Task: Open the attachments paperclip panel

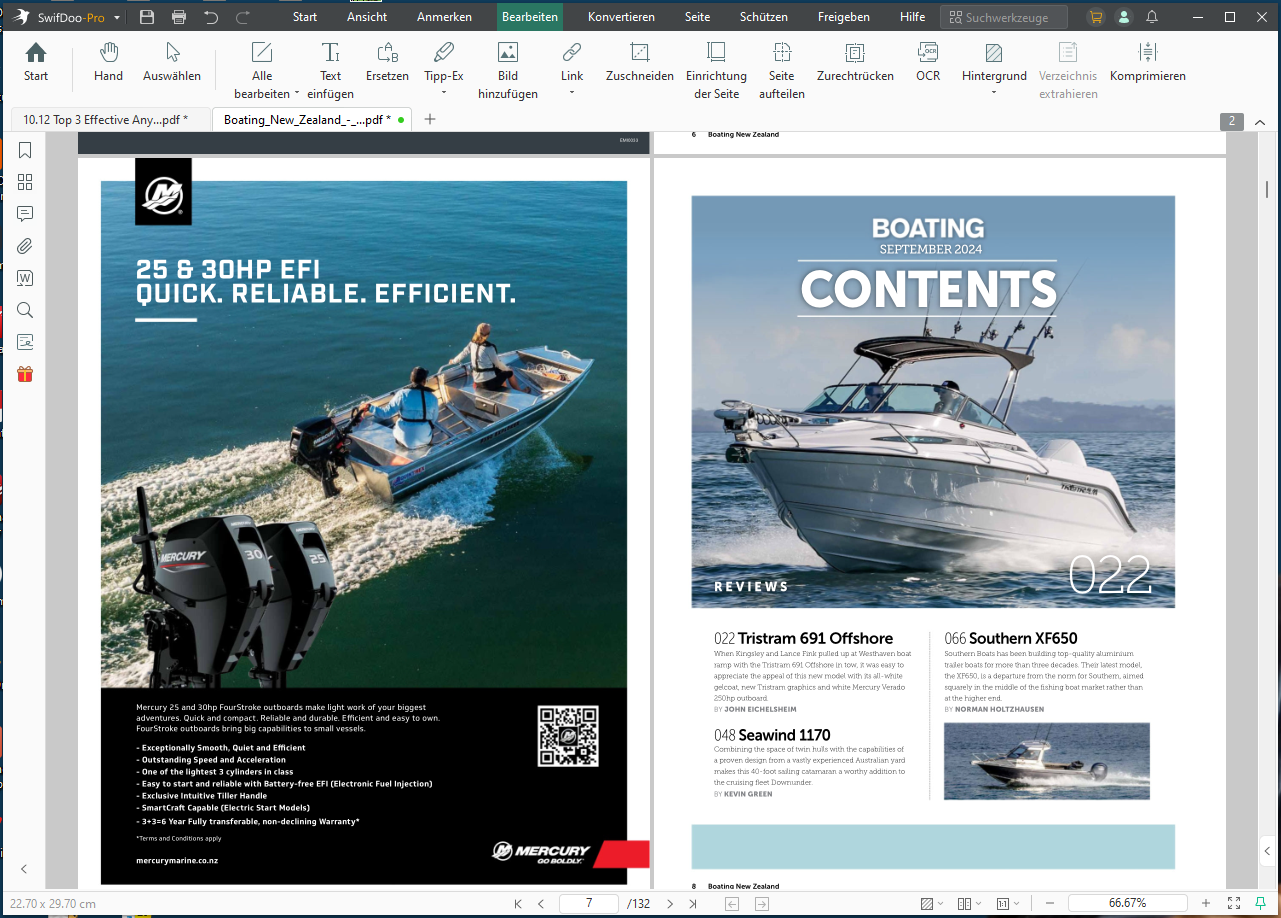Action: pyautogui.click(x=25, y=246)
